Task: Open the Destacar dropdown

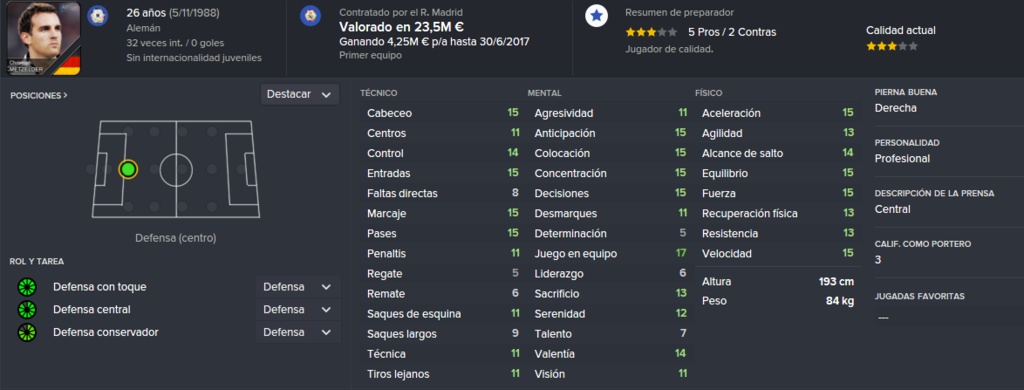Action: pyautogui.click(x=300, y=95)
